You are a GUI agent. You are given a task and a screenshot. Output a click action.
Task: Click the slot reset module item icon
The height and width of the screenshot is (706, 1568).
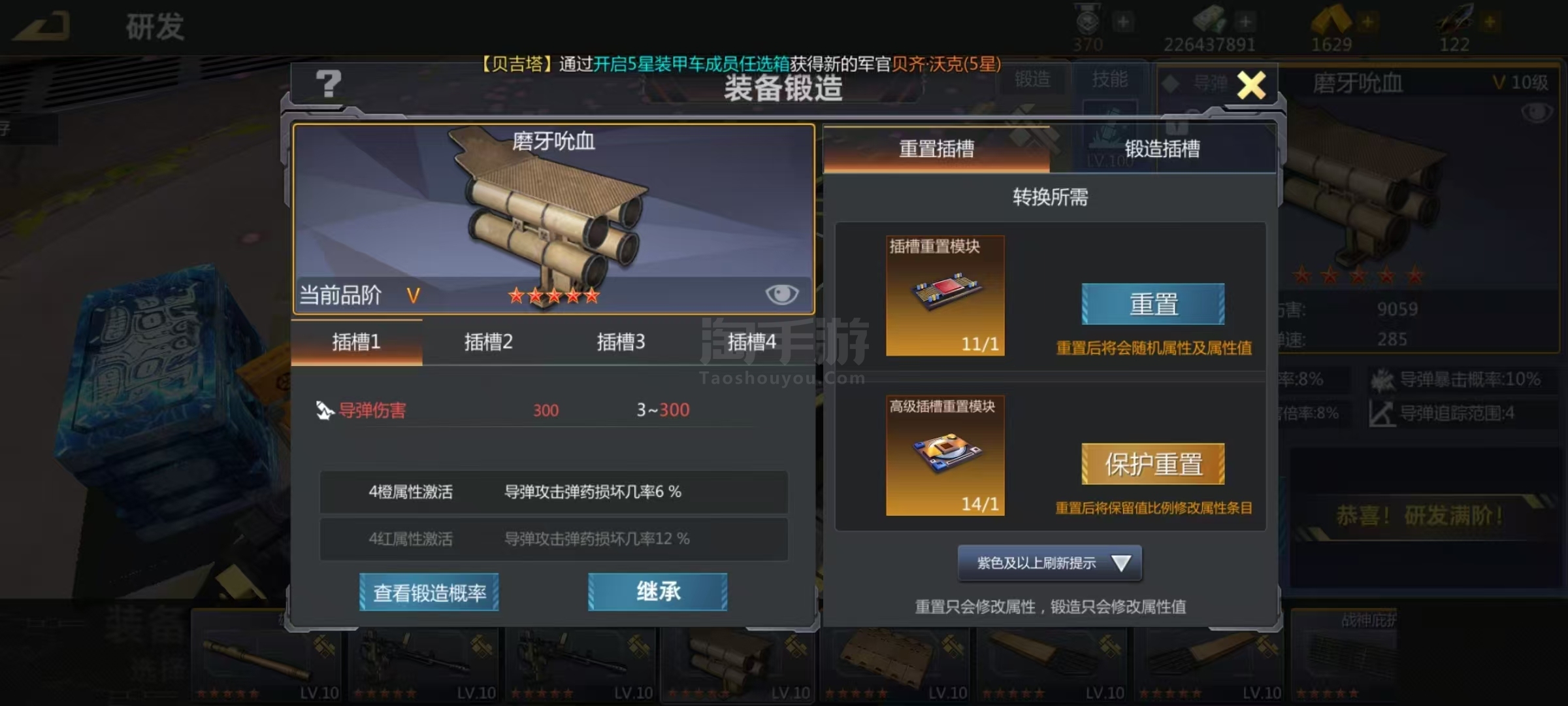coord(945,295)
